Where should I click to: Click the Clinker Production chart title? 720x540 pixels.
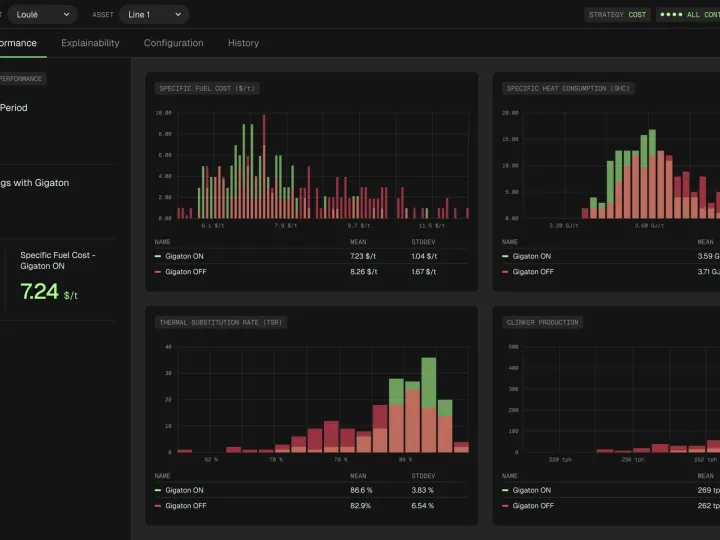pos(542,322)
